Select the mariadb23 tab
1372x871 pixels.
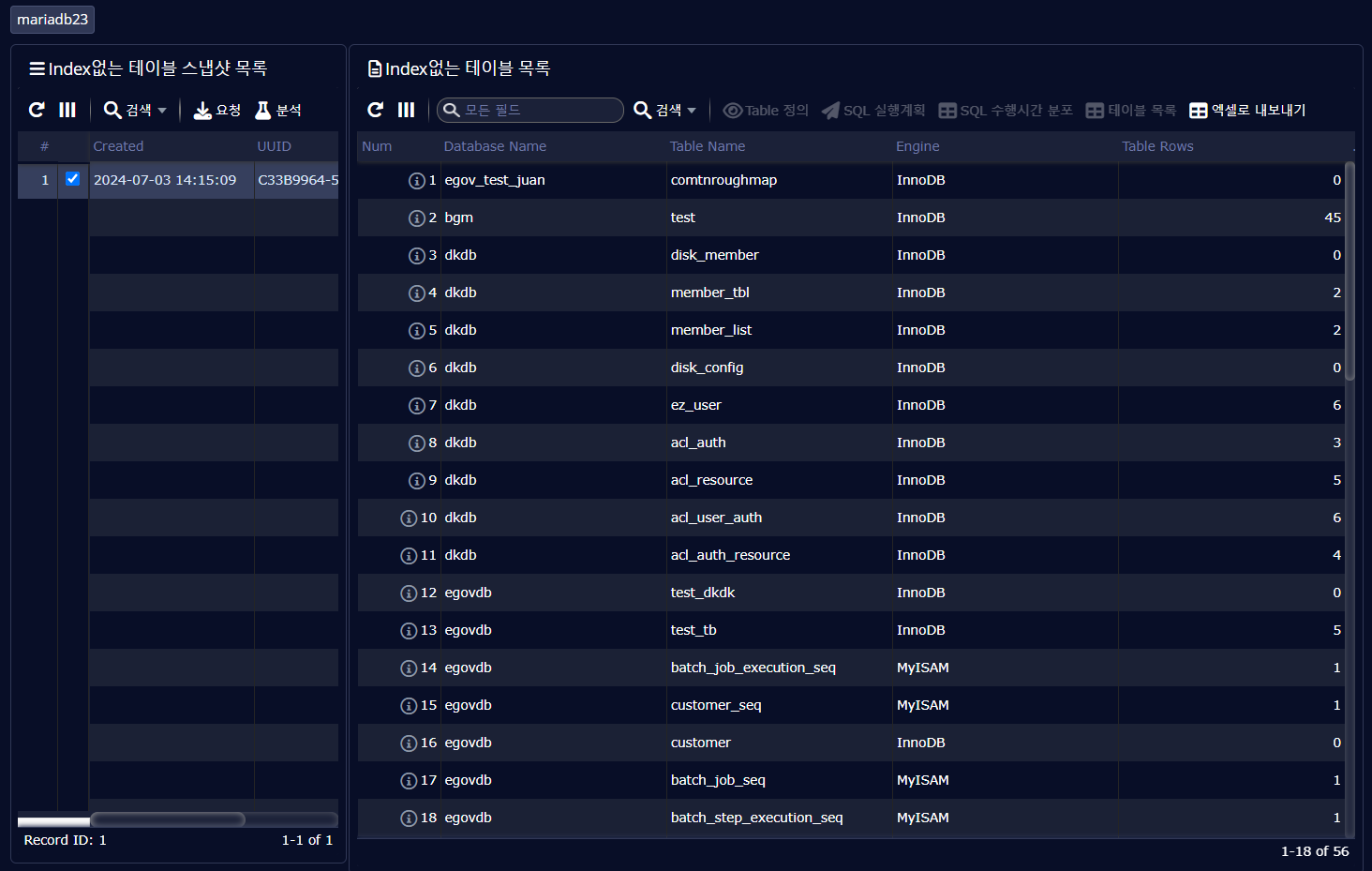[52, 20]
